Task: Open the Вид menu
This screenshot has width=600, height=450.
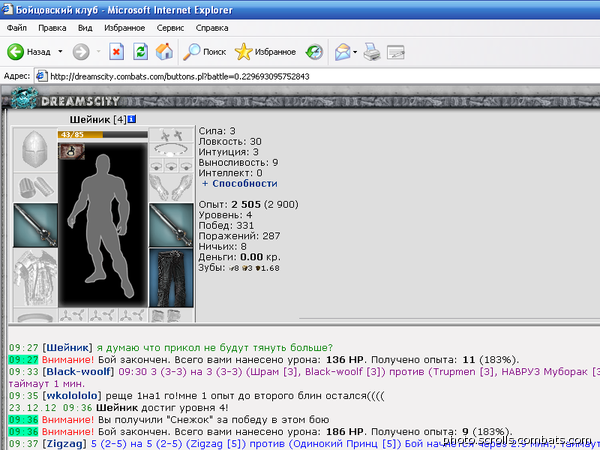Action: click(85, 28)
